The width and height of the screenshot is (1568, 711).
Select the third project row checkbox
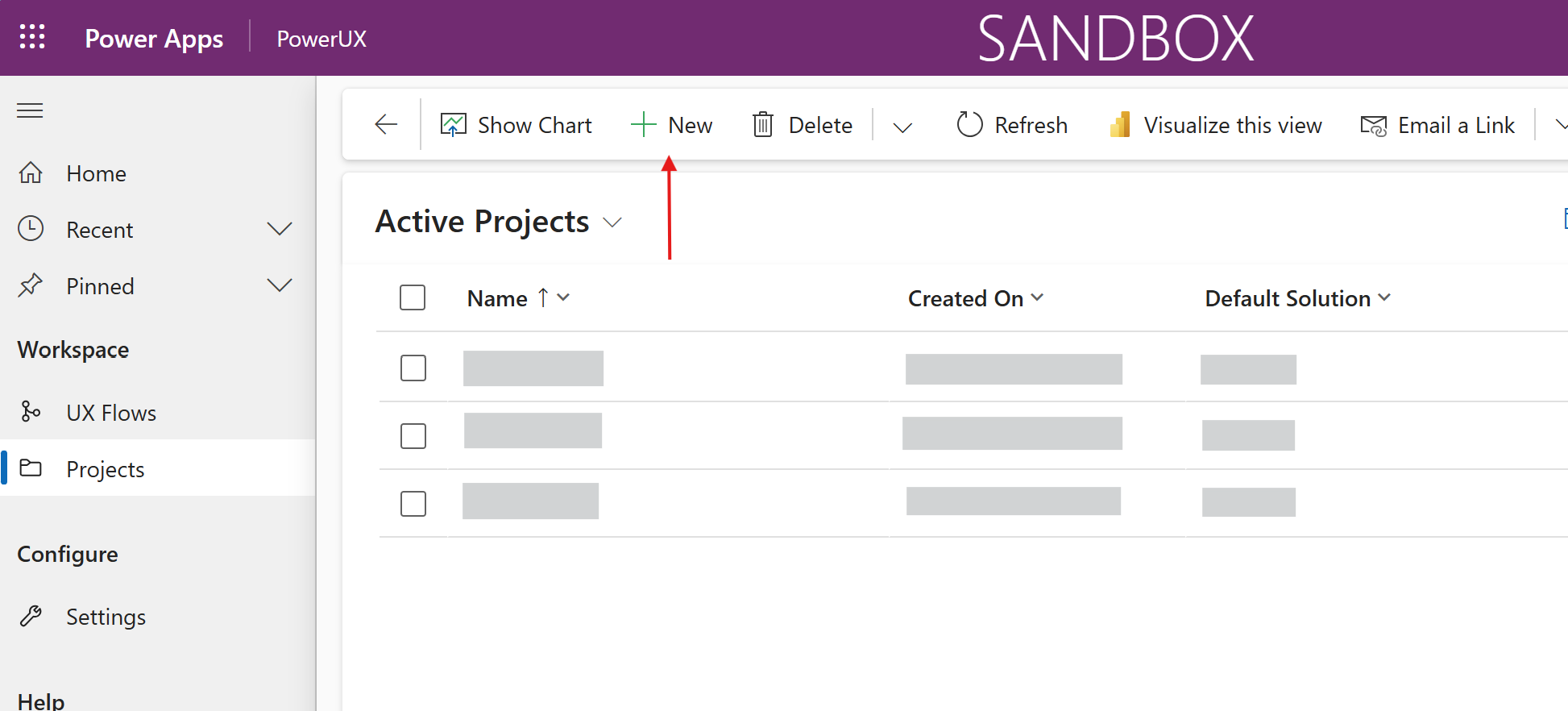413,504
